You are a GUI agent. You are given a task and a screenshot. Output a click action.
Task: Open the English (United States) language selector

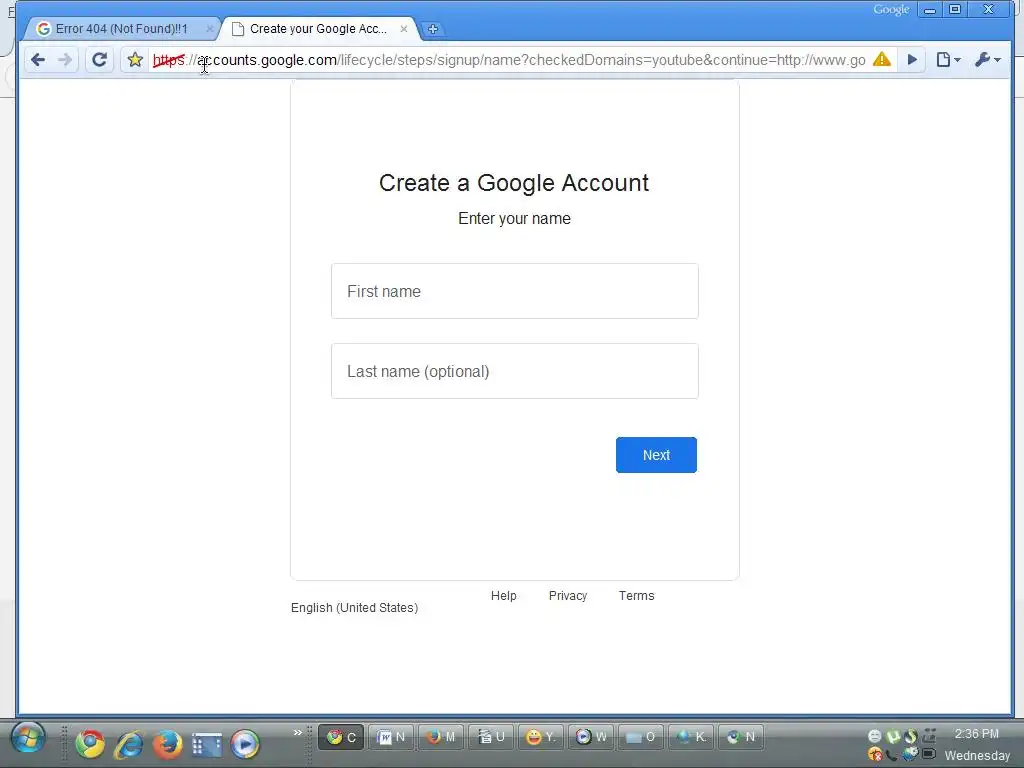pos(354,607)
